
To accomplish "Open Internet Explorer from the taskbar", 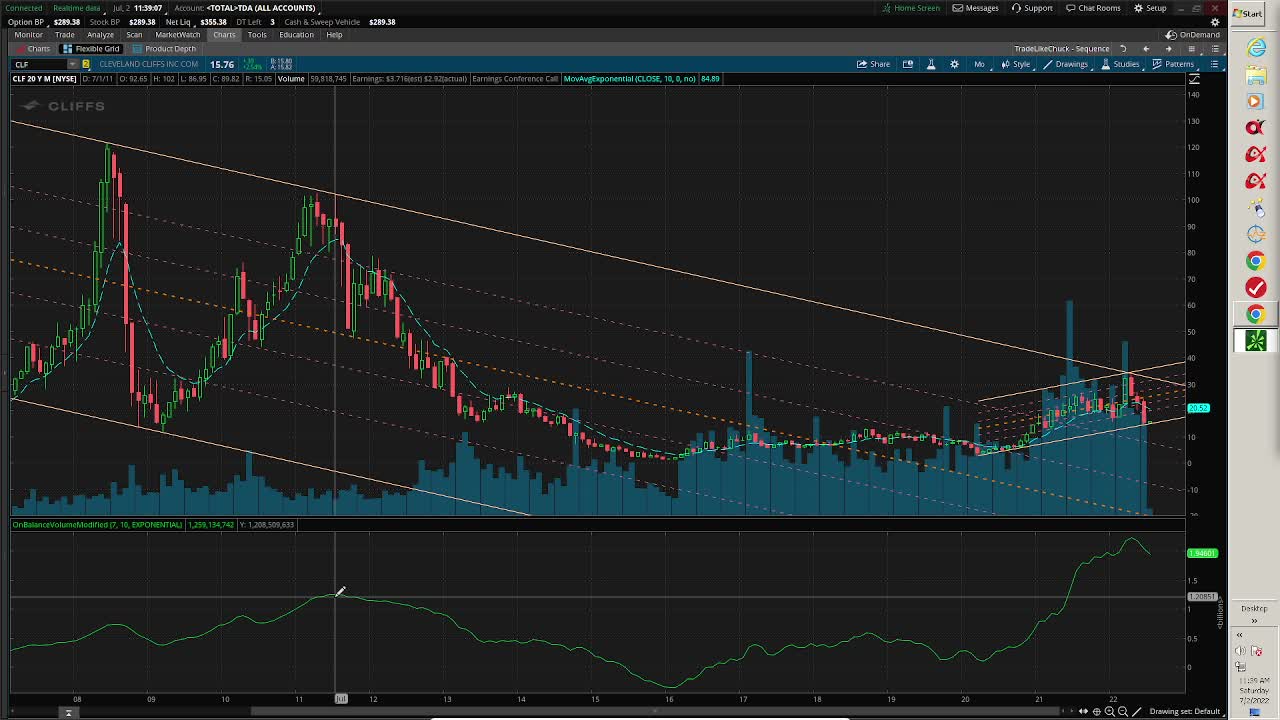I will tap(1256, 48).
